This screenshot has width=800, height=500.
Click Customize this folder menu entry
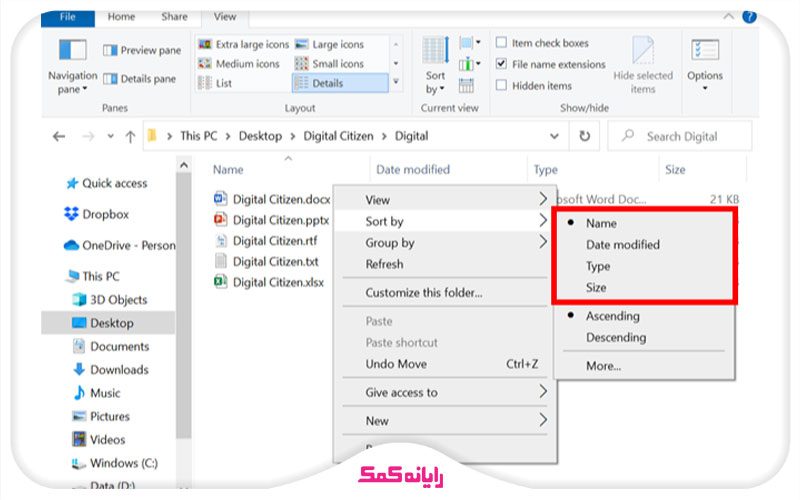pos(423,293)
